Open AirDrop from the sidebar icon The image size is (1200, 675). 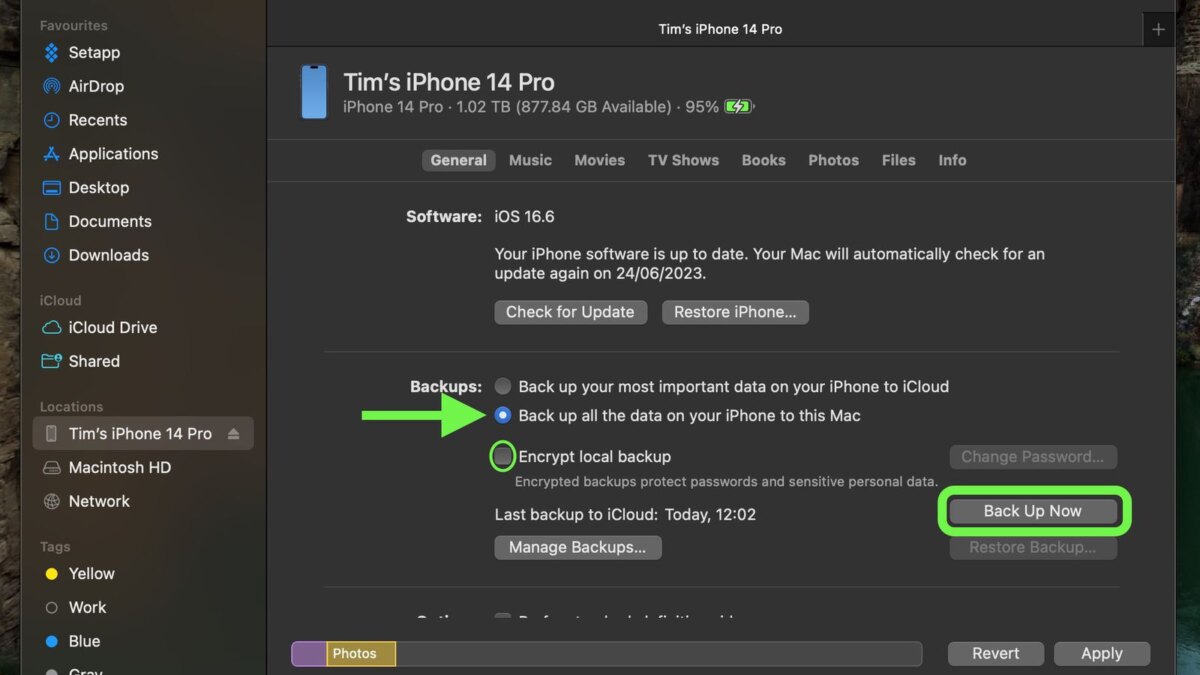(51, 86)
